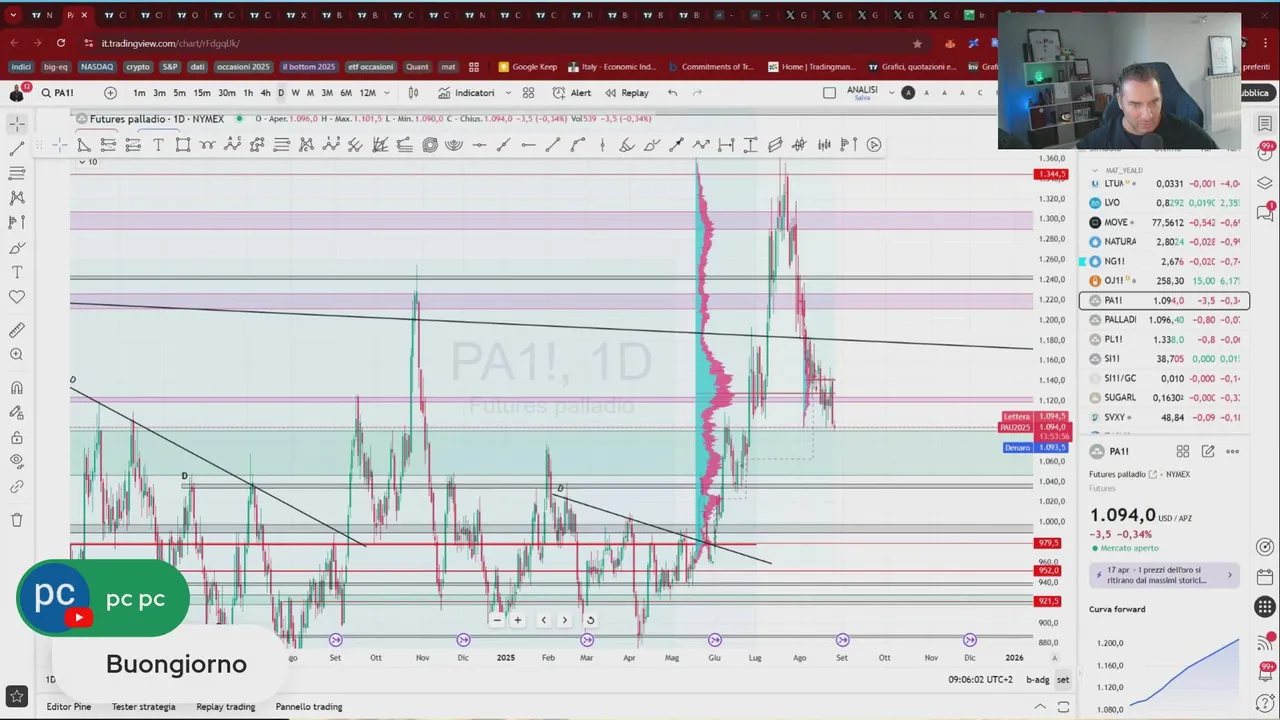Zoom out the chart with minus button
The image size is (1280, 720).
click(497, 620)
